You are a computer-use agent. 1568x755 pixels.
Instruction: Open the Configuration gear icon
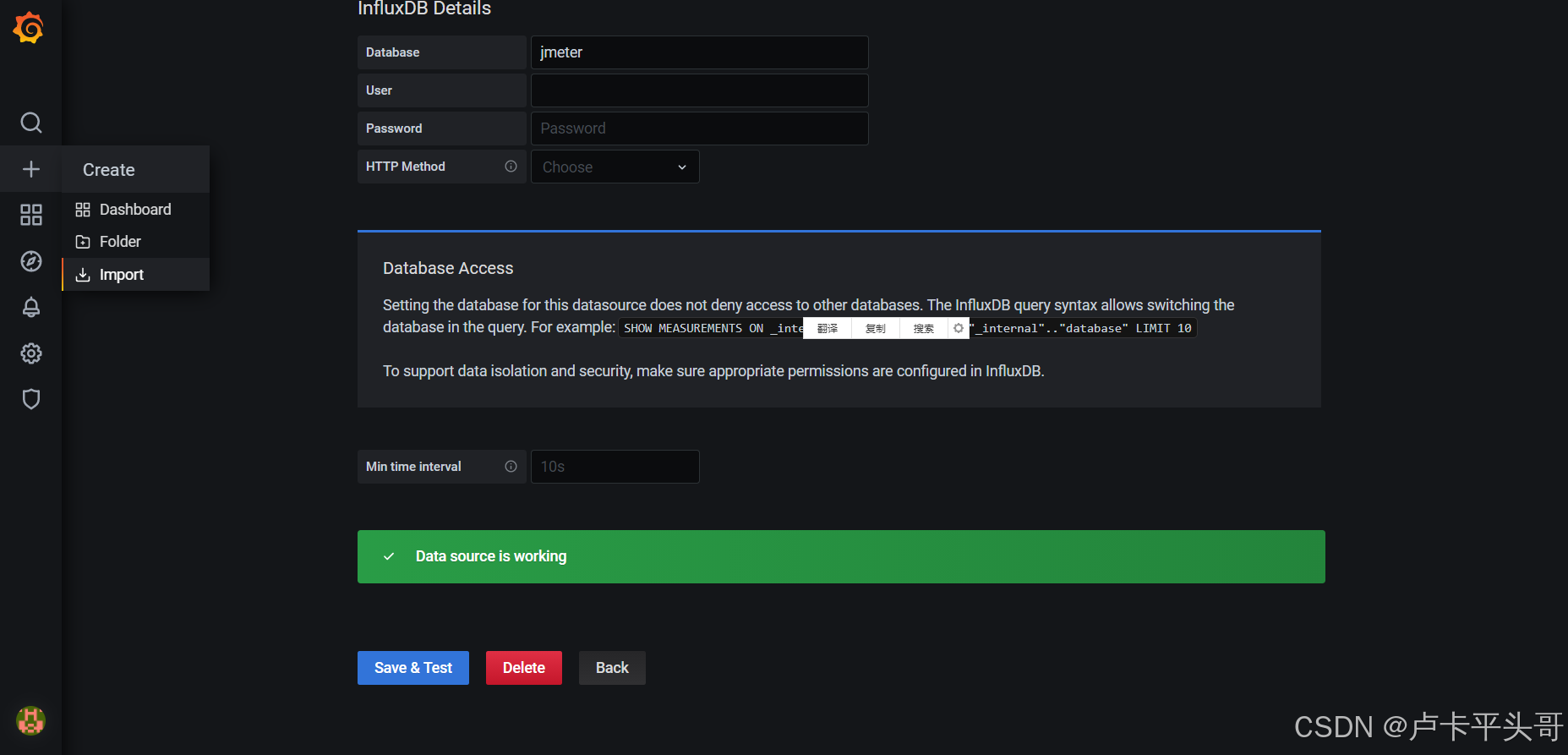coord(31,353)
